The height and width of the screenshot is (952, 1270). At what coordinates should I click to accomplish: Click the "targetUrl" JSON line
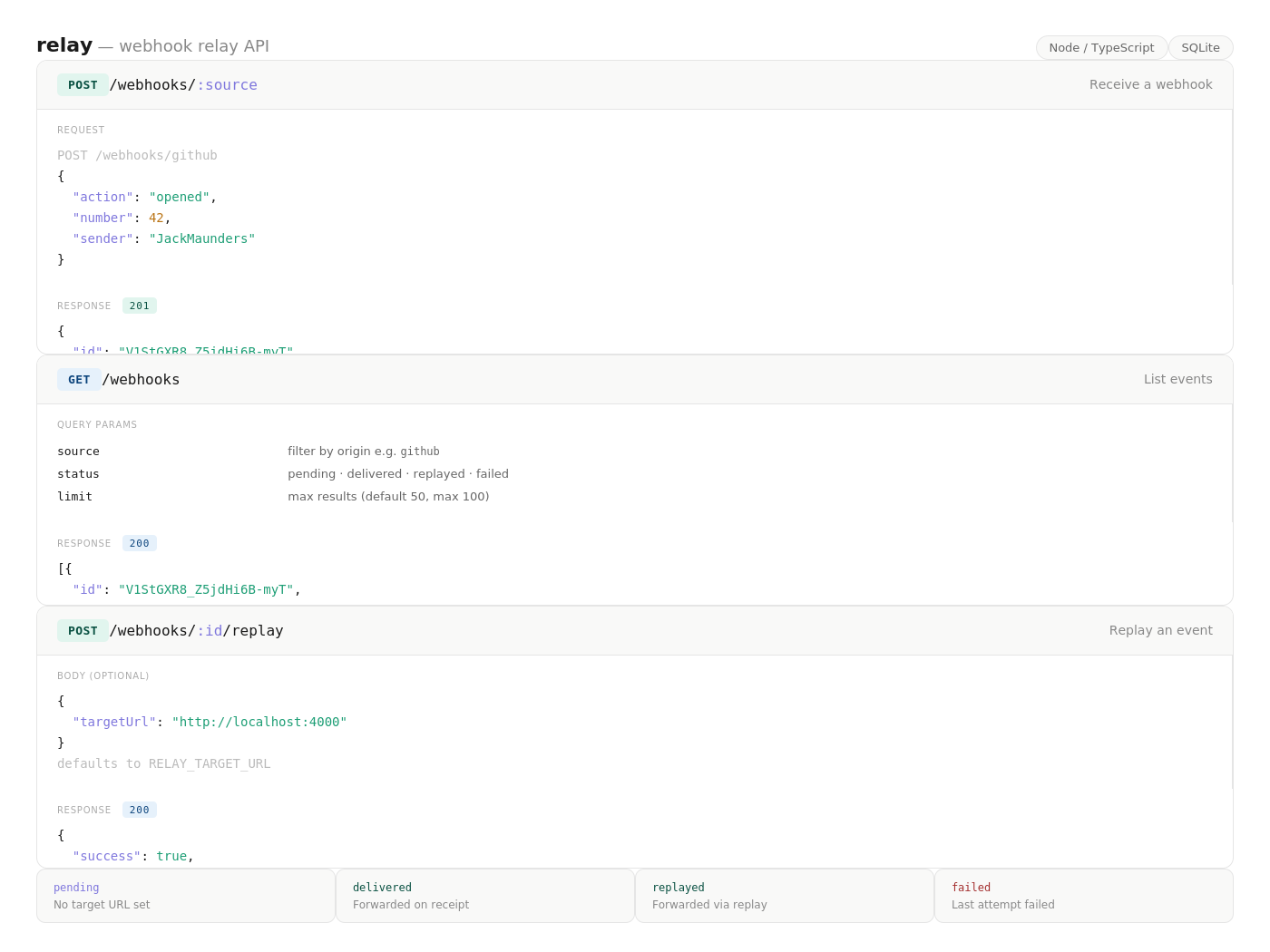coord(210,722)
